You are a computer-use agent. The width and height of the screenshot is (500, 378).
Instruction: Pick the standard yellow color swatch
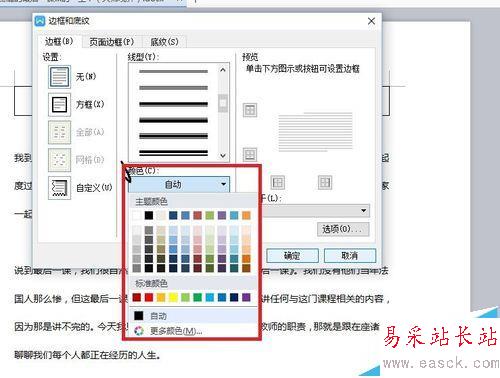[173, 297]
